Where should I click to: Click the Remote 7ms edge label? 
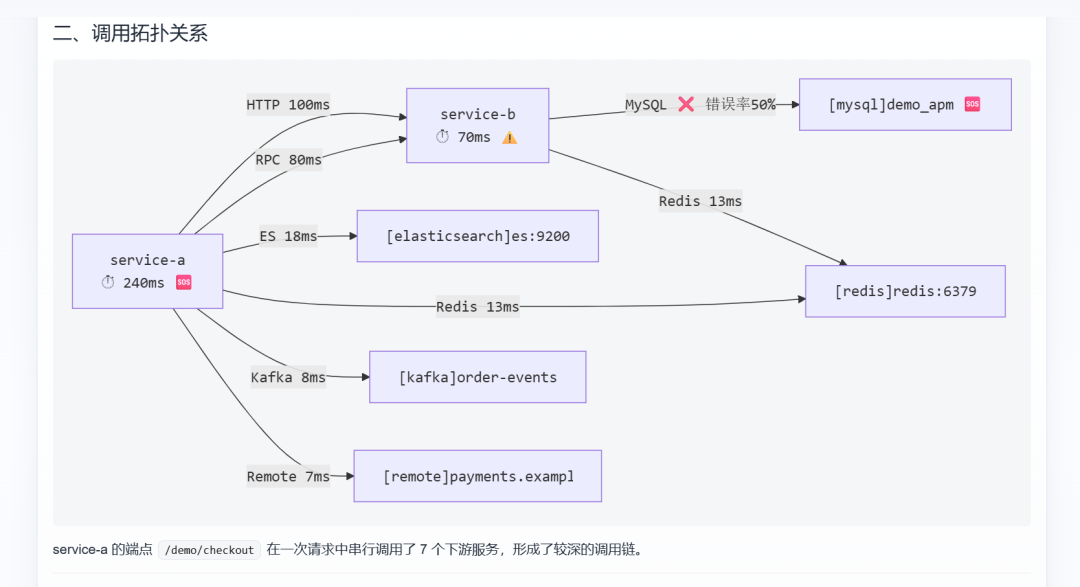point(288,476)
